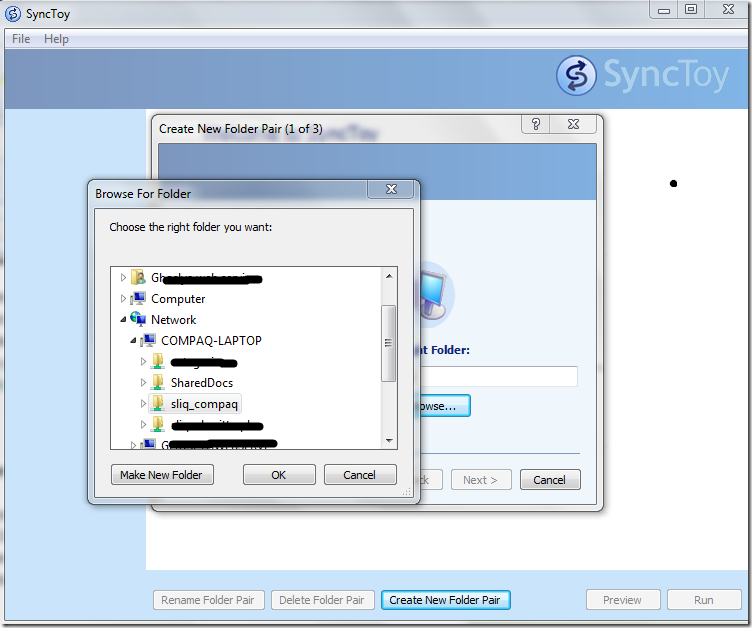
Task: Close the Browse For Folder dialog
Action: click(391, 190)
